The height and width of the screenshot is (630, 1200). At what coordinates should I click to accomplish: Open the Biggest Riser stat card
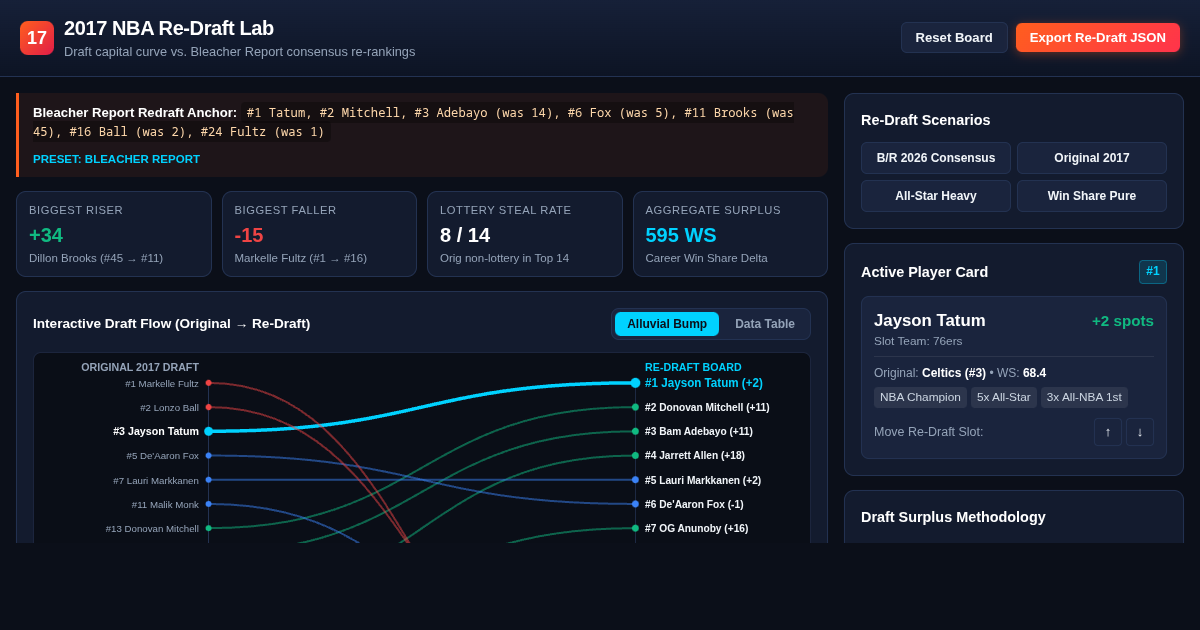[x=114, y=234]
